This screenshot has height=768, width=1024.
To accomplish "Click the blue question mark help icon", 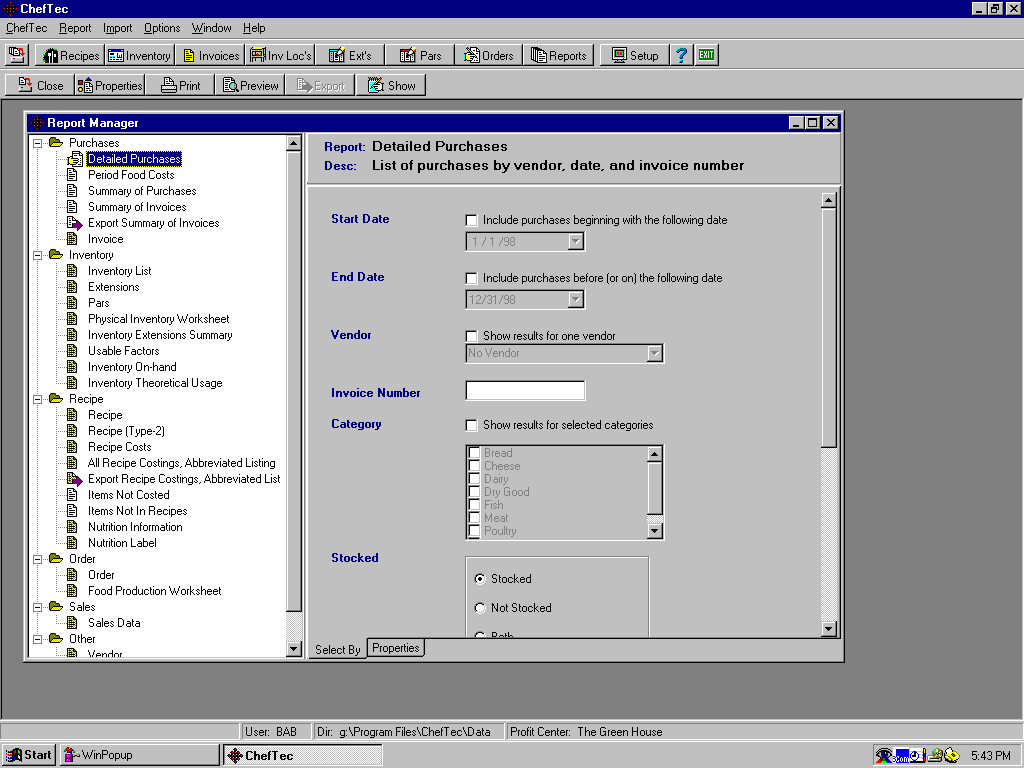I will pyautogui.click(x=681, y=56).
